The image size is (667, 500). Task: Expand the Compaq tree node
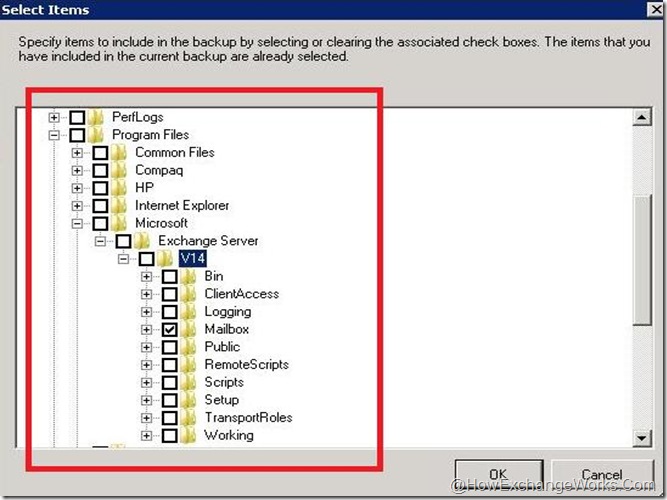coord(77,171)
